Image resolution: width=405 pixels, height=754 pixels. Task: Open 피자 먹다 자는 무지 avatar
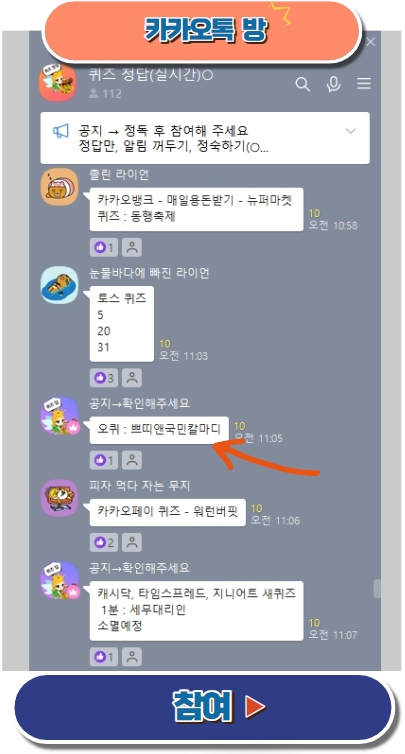point(59,498)
